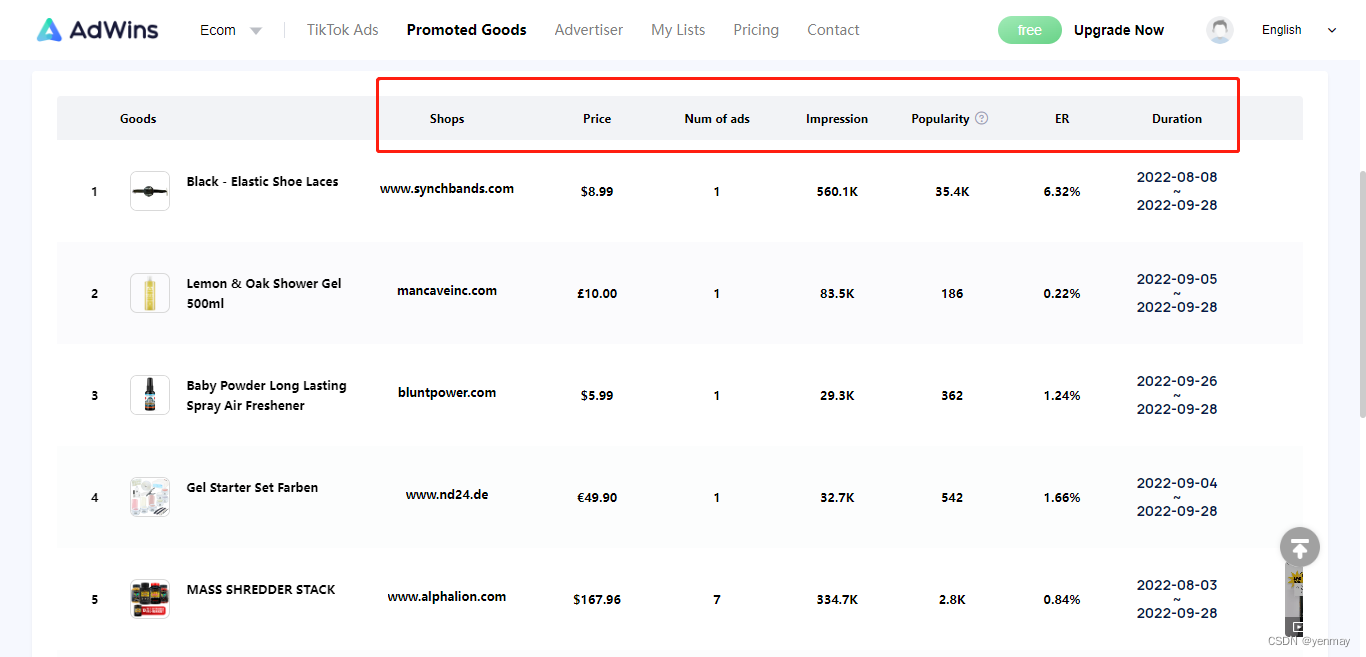This screenshot has height=657, width=1366.
Task: Go to TikTok Ads tab
Action: click(343, 30)
